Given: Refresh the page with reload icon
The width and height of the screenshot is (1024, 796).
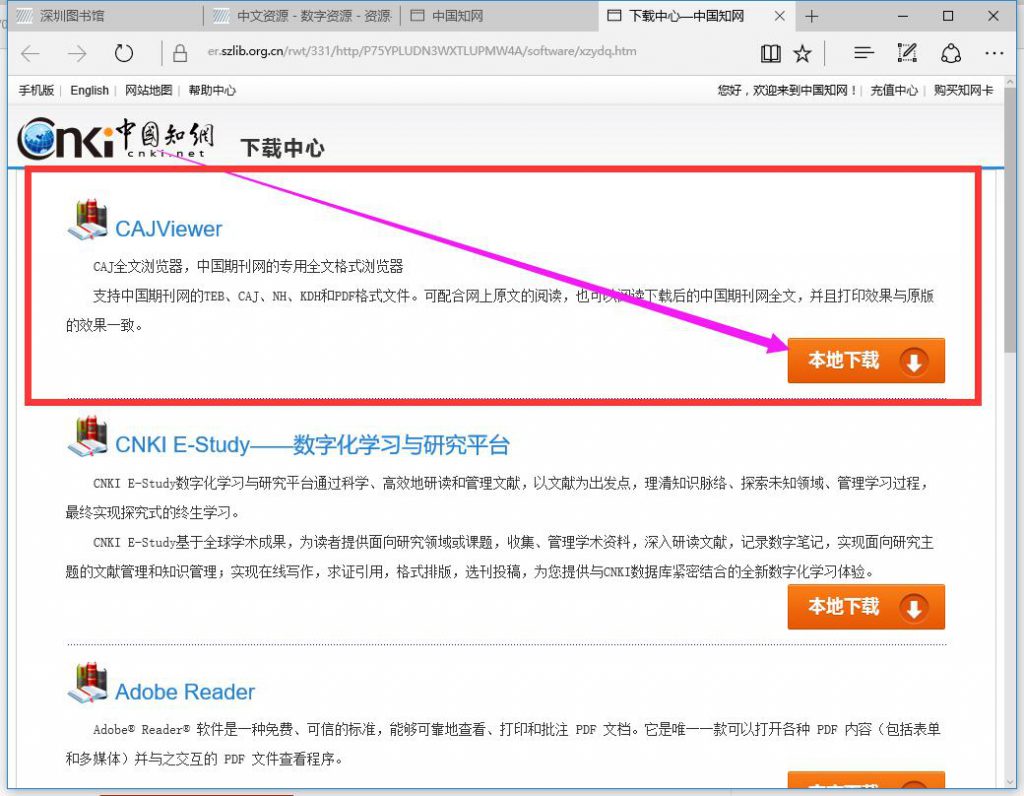Looking at the screenshot, I should tap(124, 53).
